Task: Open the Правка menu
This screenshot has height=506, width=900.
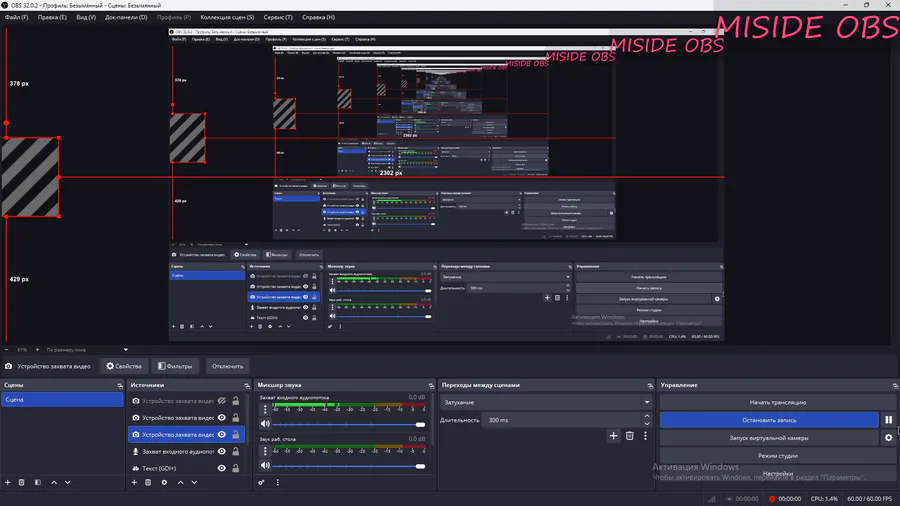Action: pyautogui.click(x=52, y=17)
